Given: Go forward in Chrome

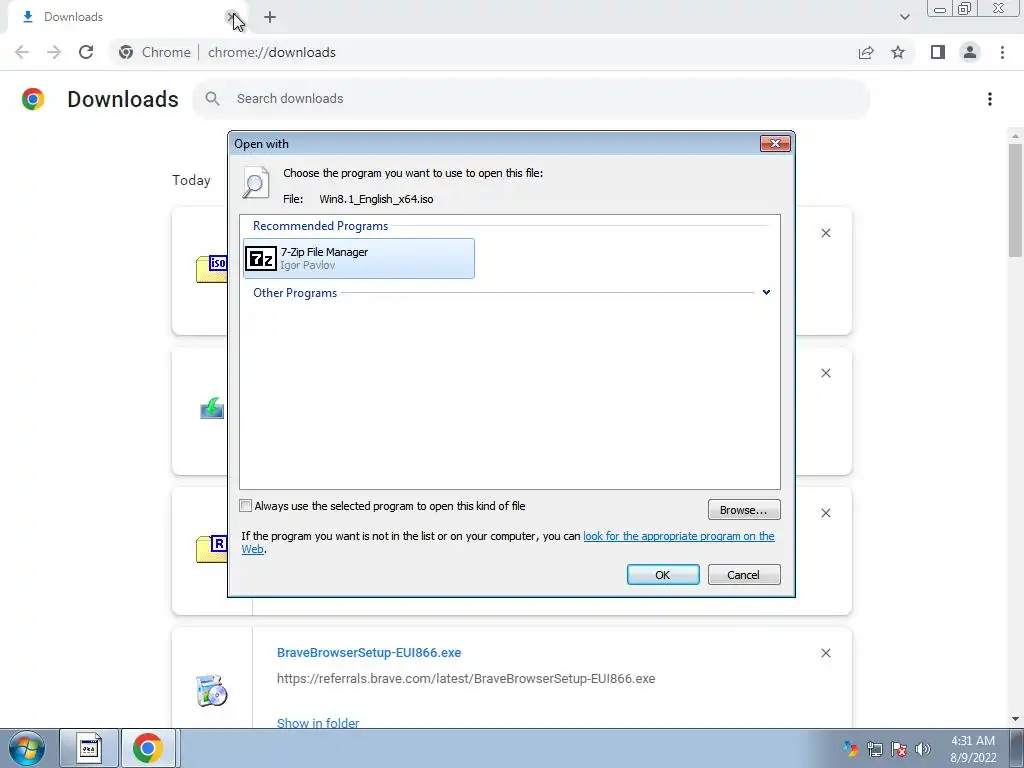Looking at the screenshot, I should pos(54,52).
